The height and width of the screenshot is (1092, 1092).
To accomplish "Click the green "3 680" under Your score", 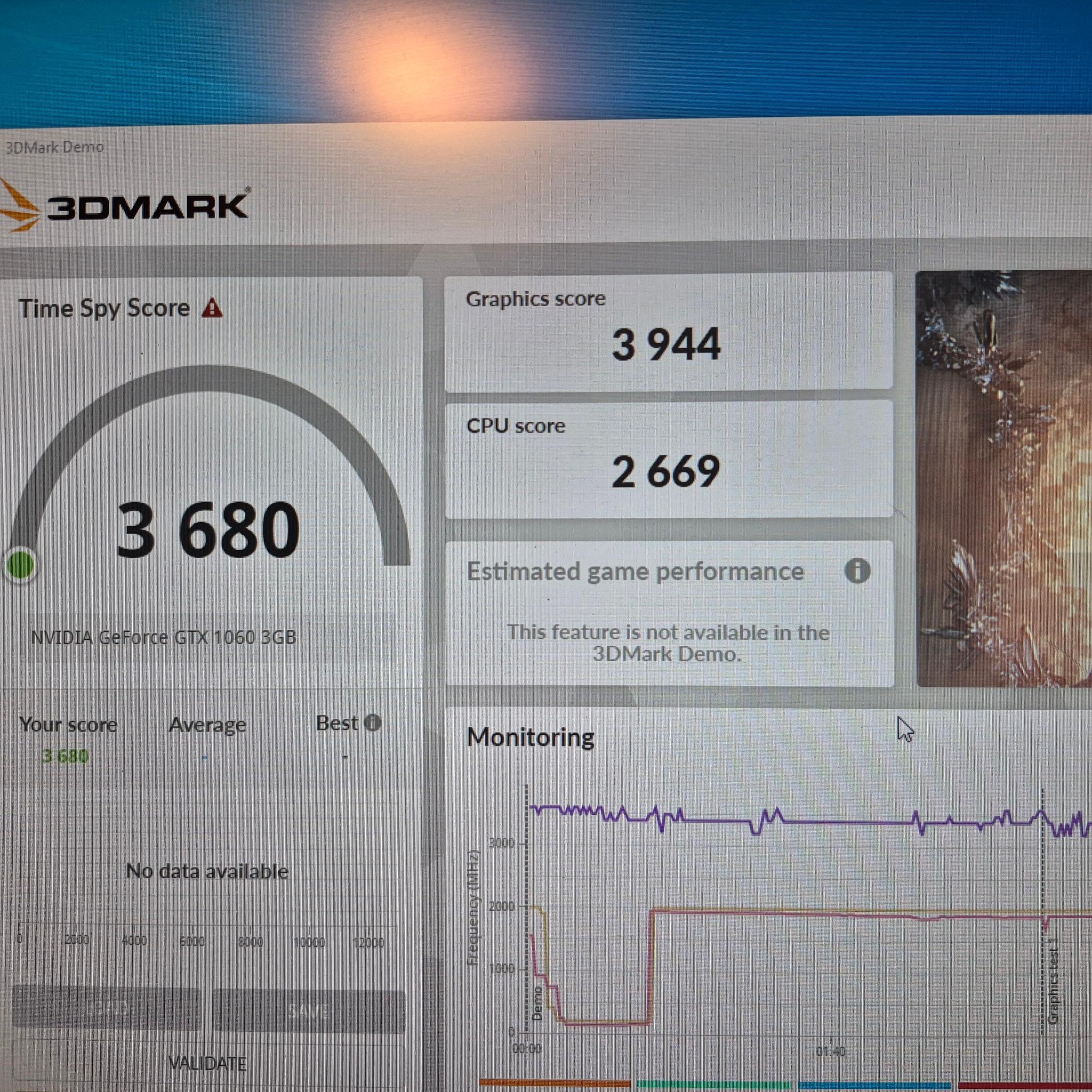I will [x=66, y=756].
